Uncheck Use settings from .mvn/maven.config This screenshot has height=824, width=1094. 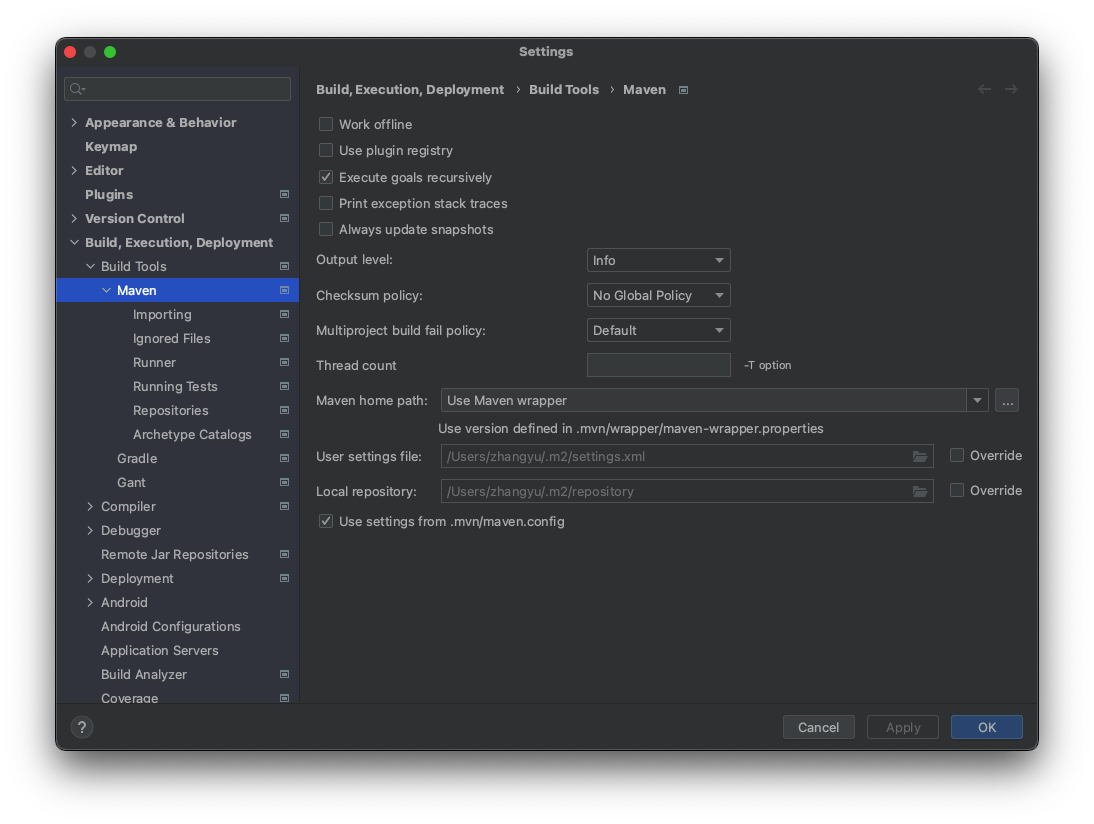coord(326,521)
